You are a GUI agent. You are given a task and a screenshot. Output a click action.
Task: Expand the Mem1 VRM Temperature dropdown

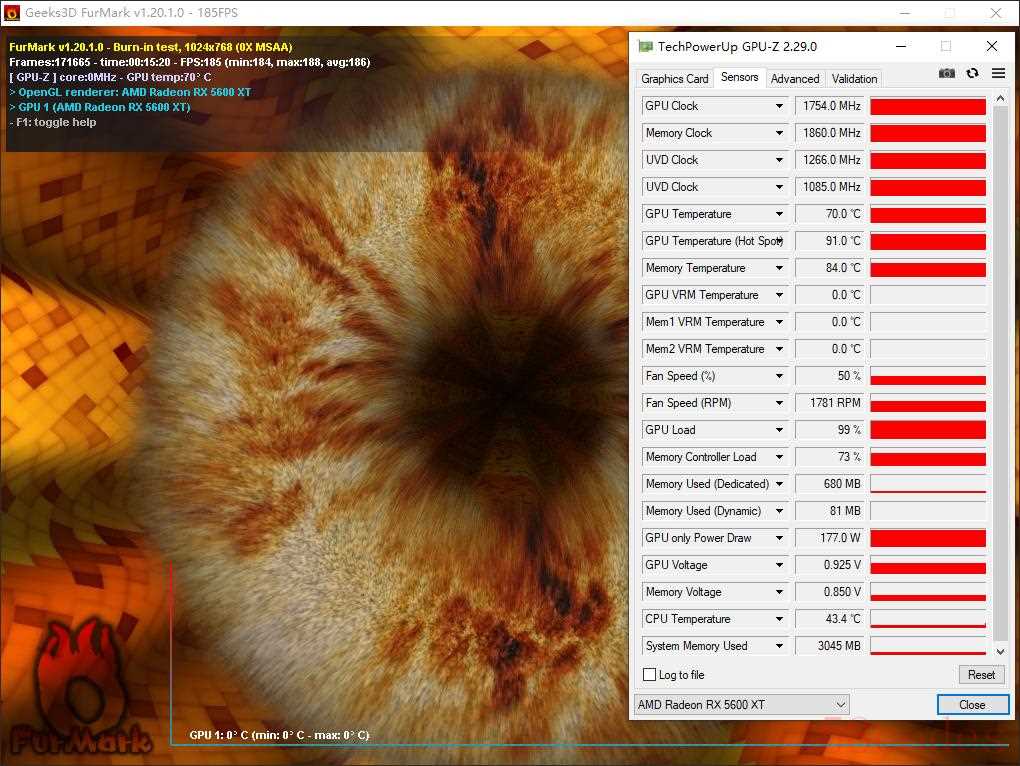[779, 322]
